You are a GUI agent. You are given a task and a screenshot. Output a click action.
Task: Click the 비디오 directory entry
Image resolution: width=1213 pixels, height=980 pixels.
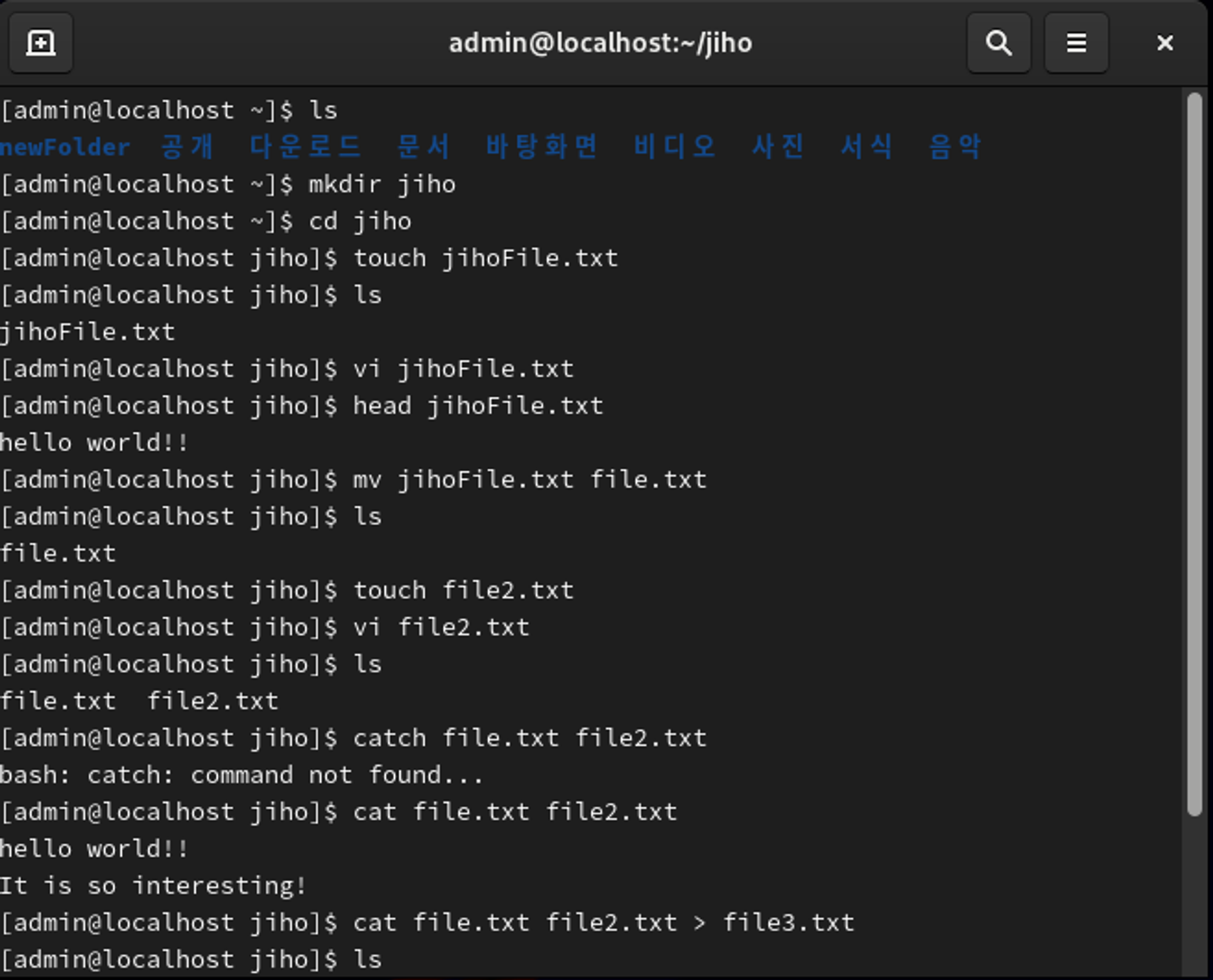tap(674, 147)
